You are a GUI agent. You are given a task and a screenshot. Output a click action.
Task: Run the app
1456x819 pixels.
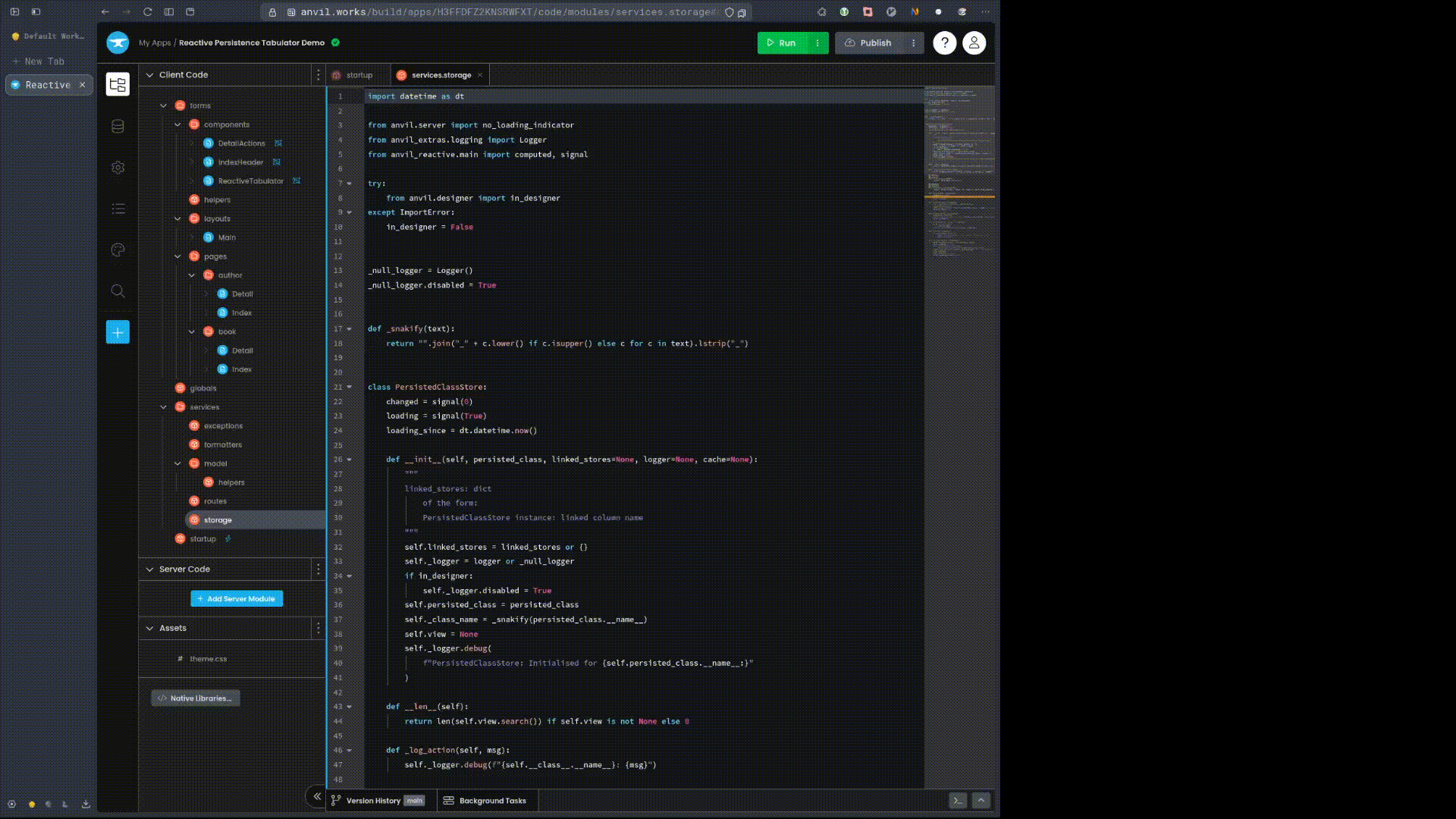coord(782,42)
